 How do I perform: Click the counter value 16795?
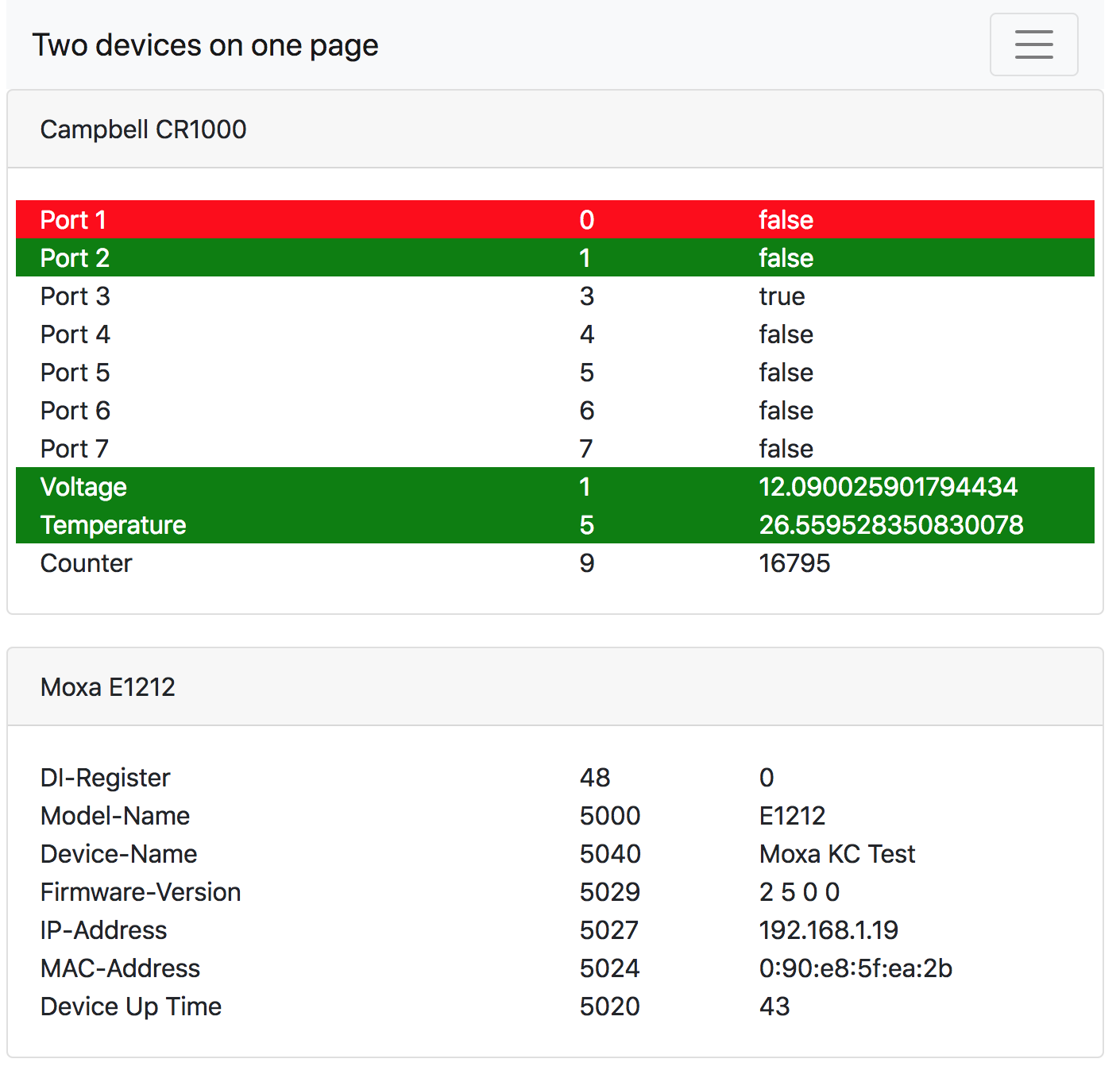tap(794, 563)
